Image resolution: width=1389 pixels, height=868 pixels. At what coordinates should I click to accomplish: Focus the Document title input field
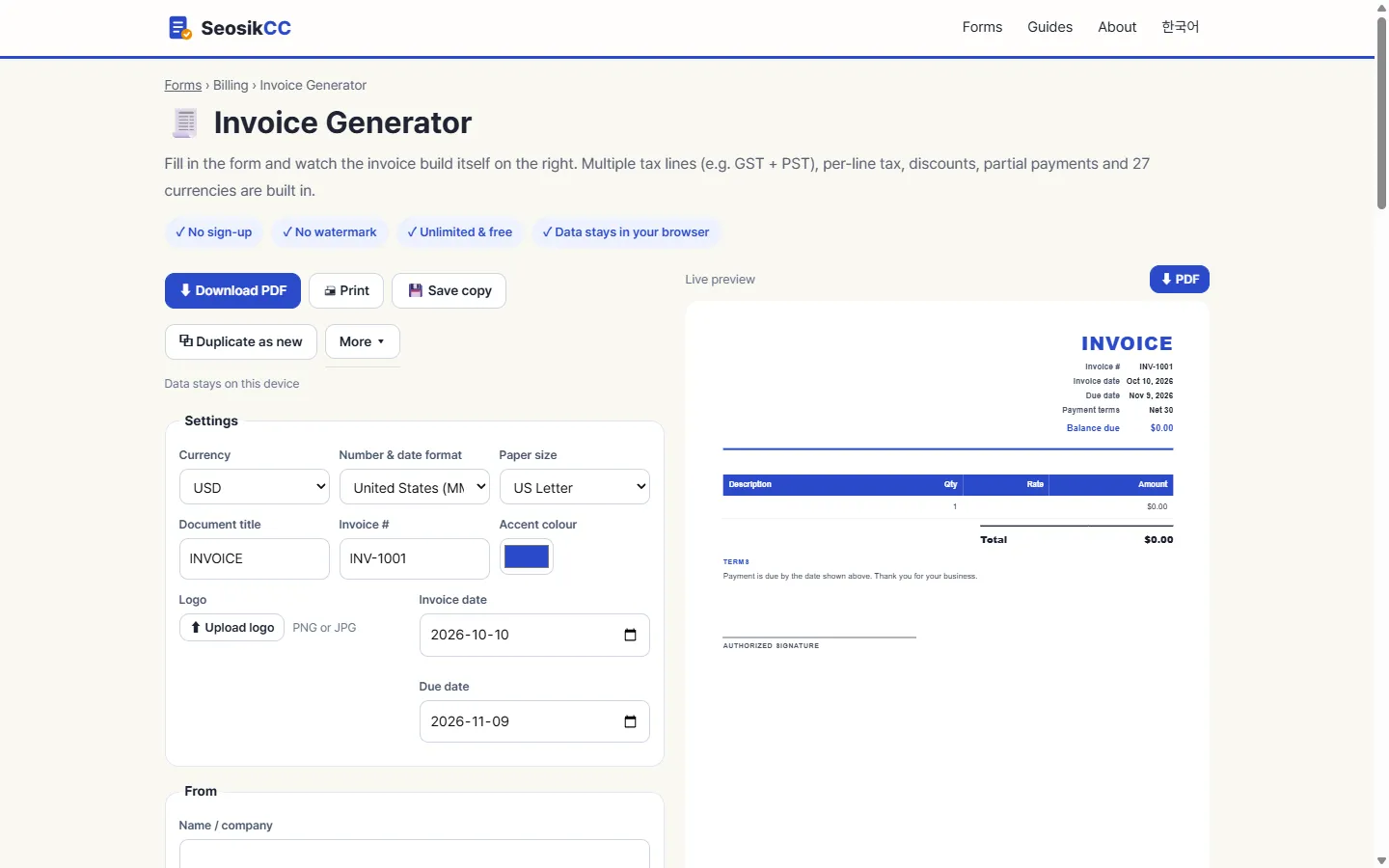click(x=255, y=558)
